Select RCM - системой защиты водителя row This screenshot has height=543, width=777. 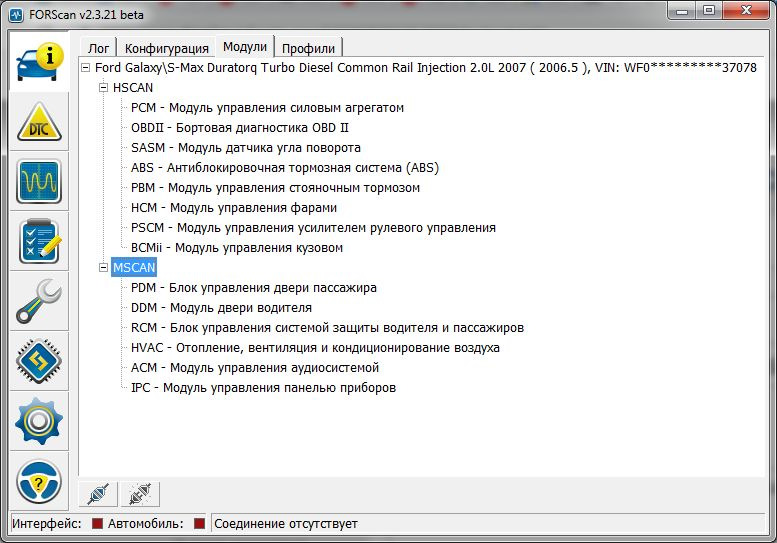pyautogui.click(x=327, y=327)
